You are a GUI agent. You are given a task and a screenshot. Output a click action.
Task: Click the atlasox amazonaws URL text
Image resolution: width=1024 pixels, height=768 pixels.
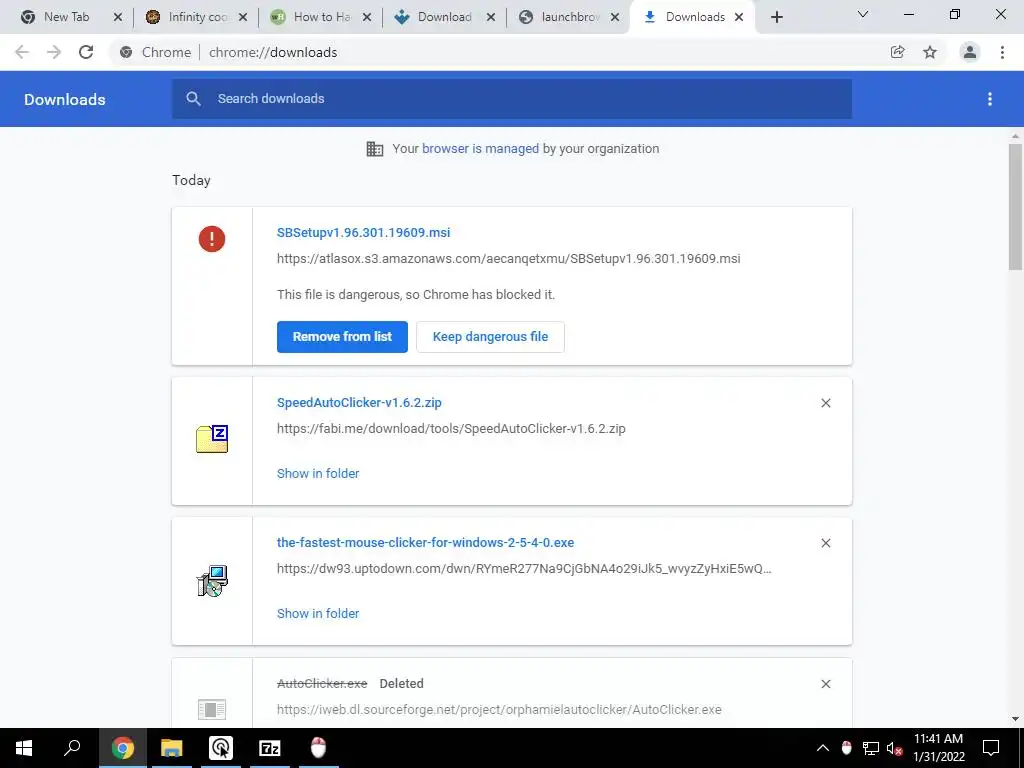click(x=509, y=259)
